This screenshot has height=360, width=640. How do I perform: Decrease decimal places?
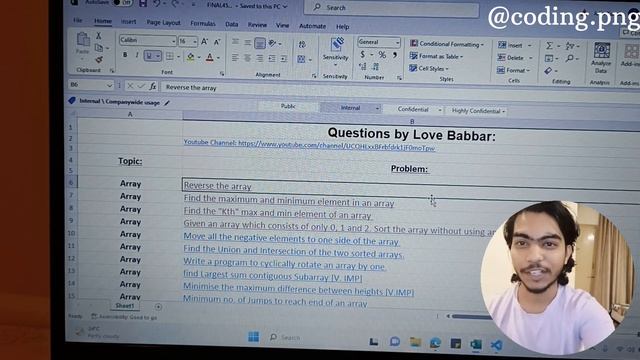(x=376, y=67)
